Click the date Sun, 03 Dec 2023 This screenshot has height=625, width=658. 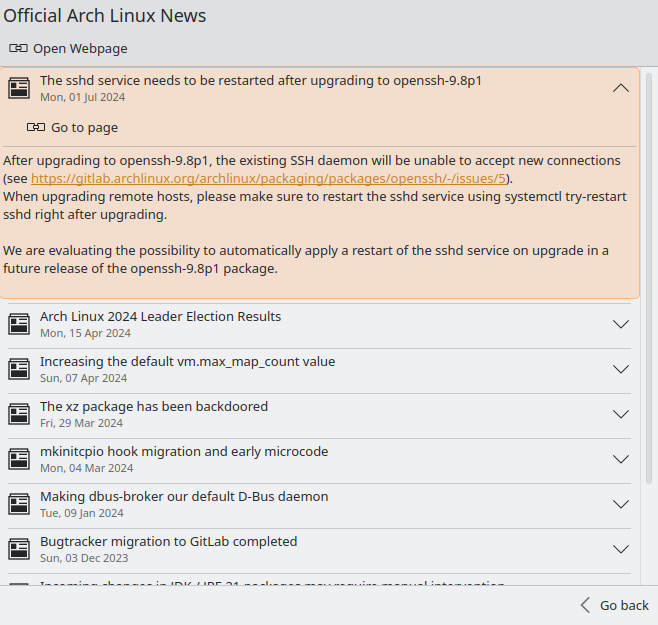(84, 558)
